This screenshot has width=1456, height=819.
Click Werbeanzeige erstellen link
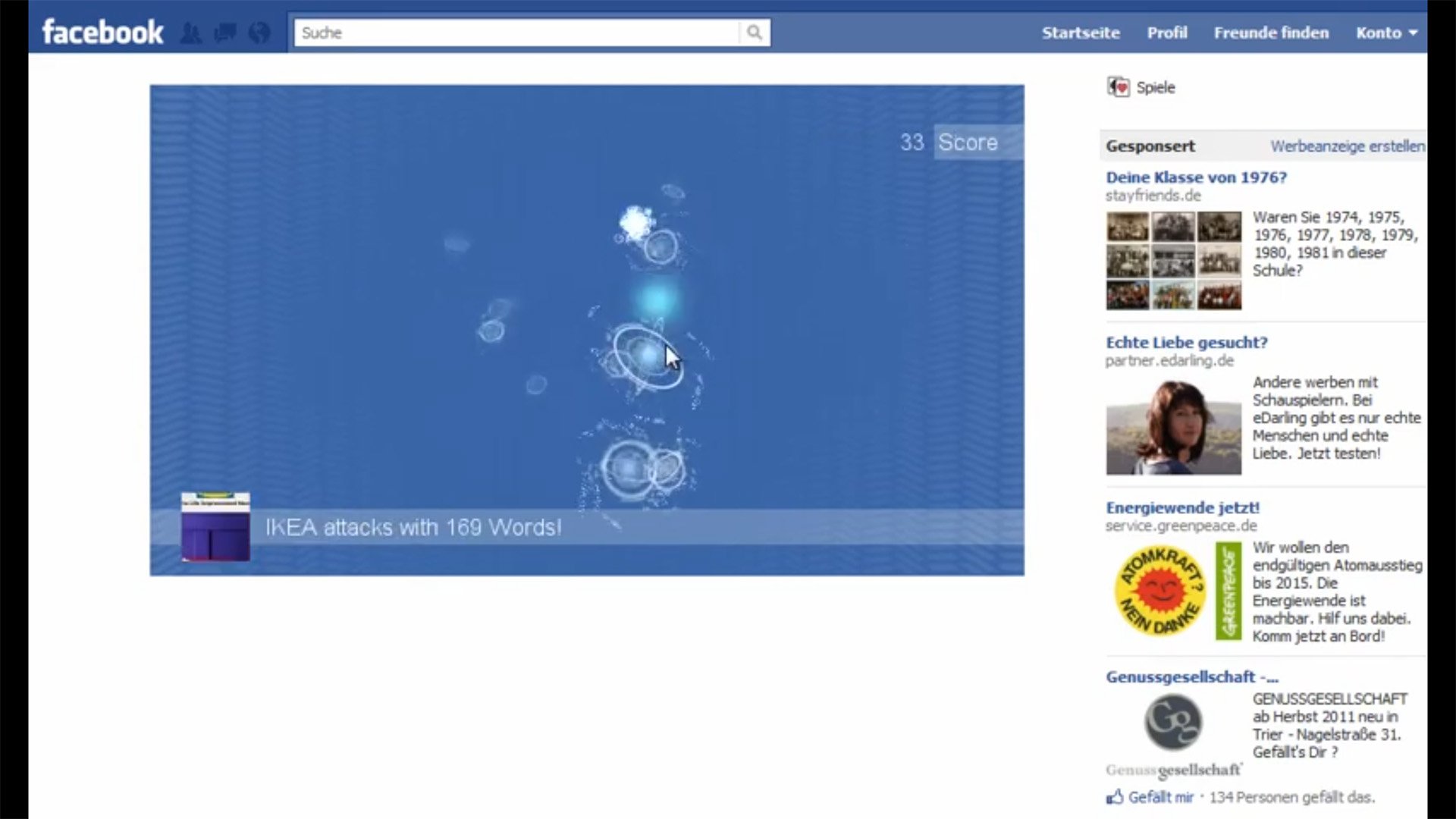click(1348, 146)
